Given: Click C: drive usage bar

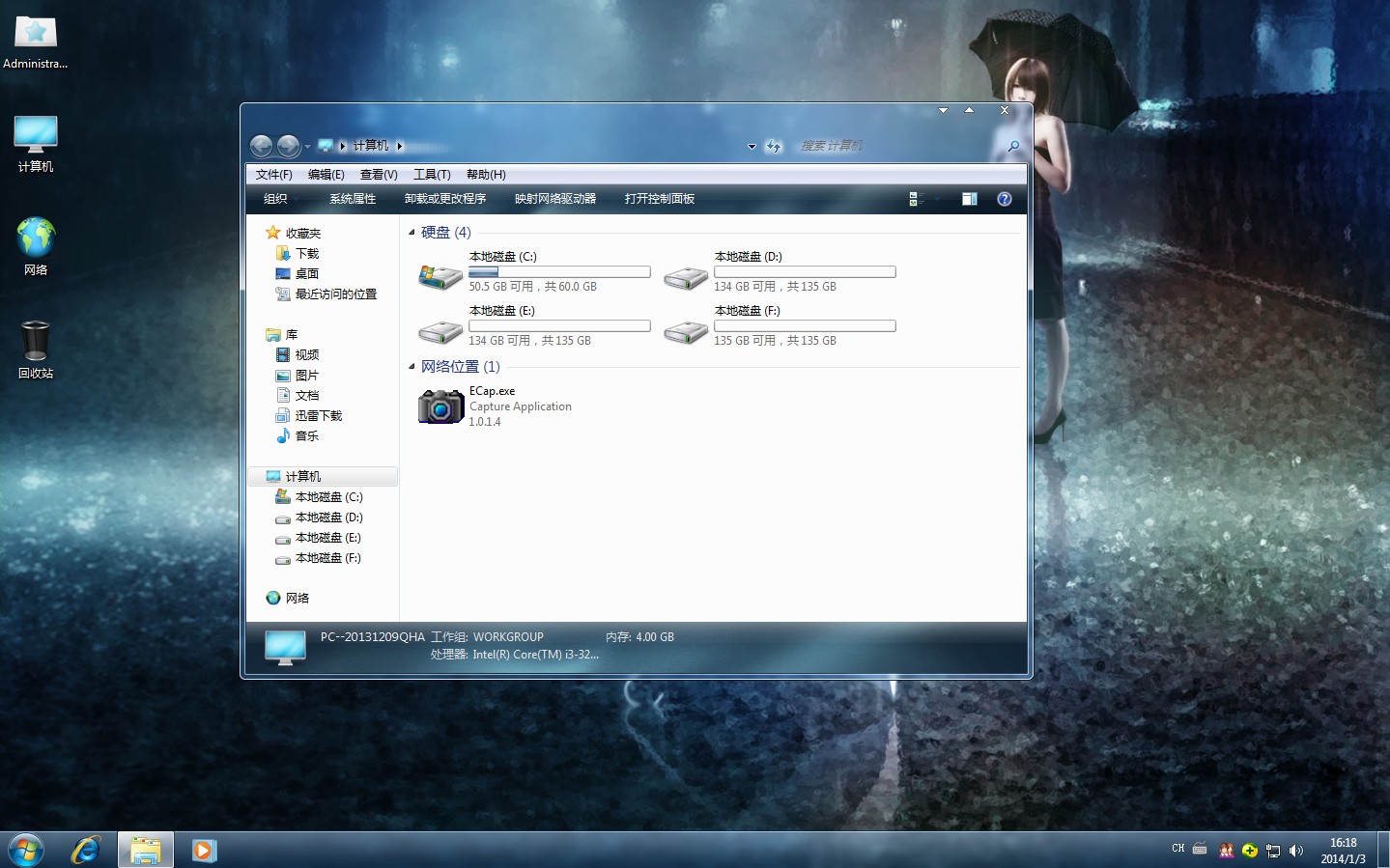Looking at the screenshot, I should (x=559, y=272).
